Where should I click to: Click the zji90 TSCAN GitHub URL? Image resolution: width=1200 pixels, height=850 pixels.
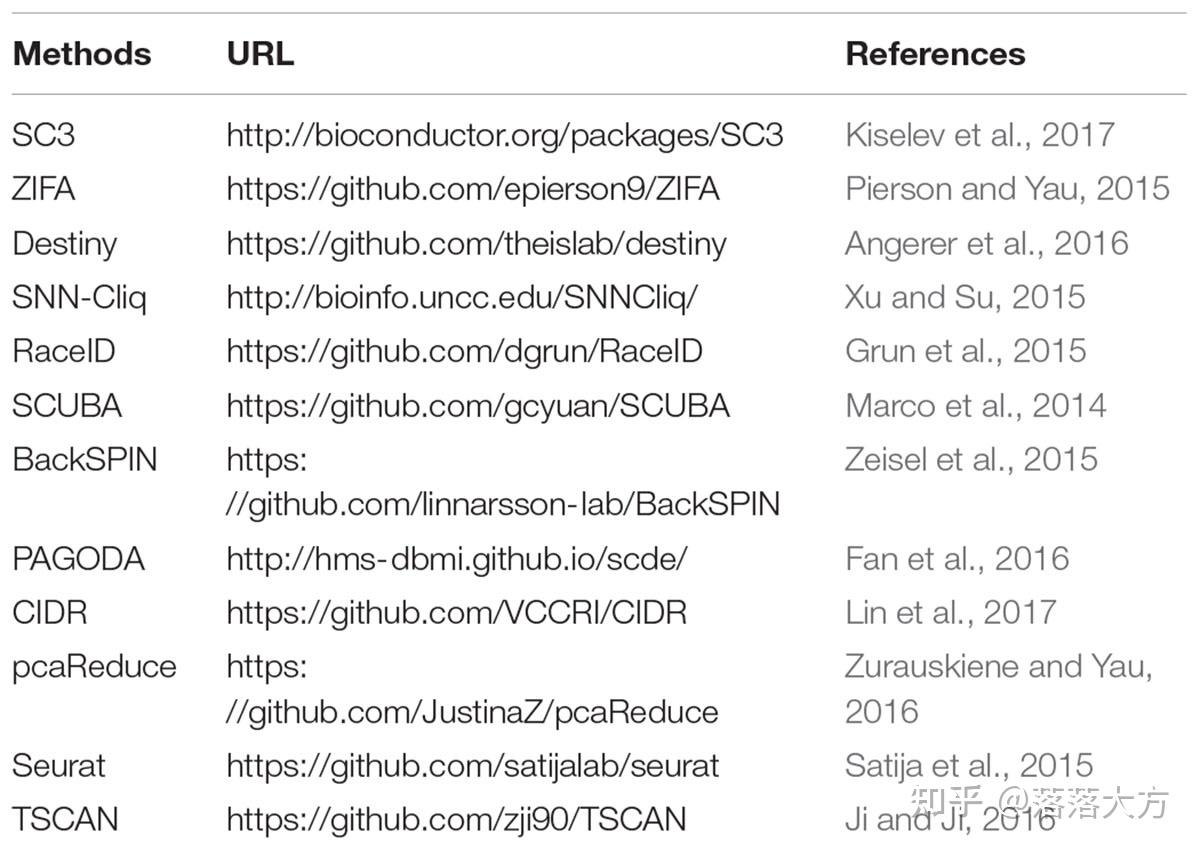click(x=456, y=820)
